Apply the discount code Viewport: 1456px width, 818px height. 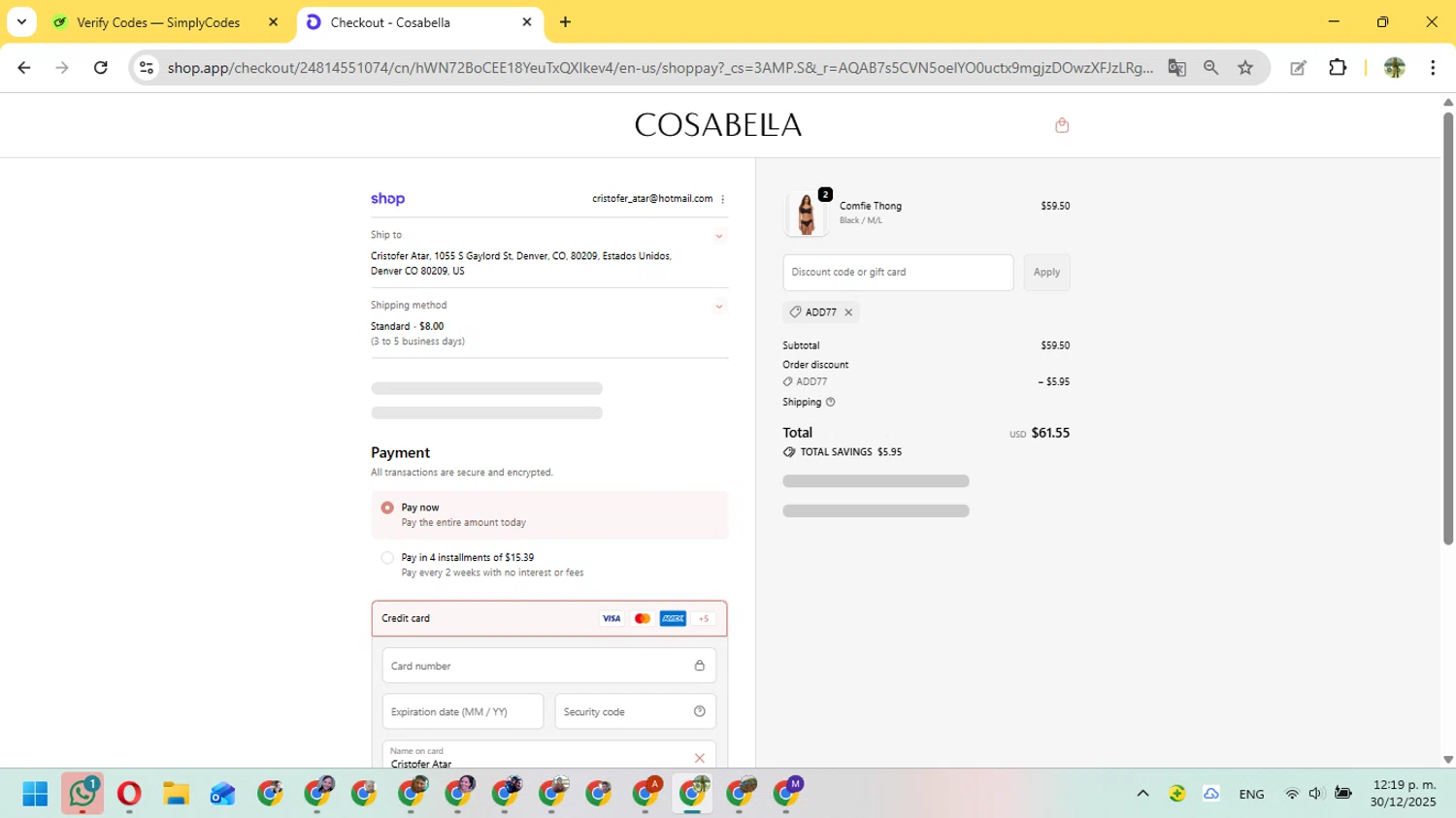click(1046, 273)
